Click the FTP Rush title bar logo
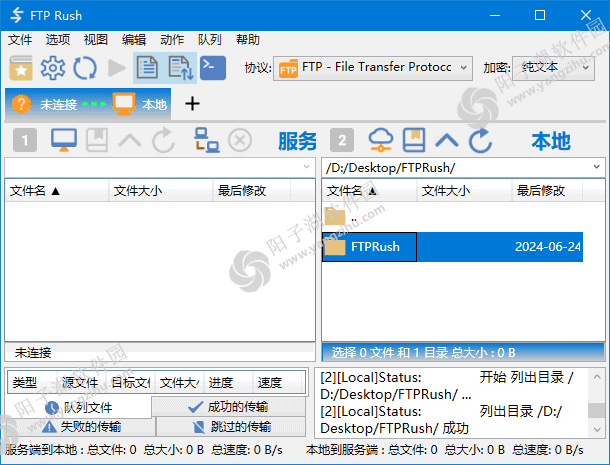 (17, 15)
